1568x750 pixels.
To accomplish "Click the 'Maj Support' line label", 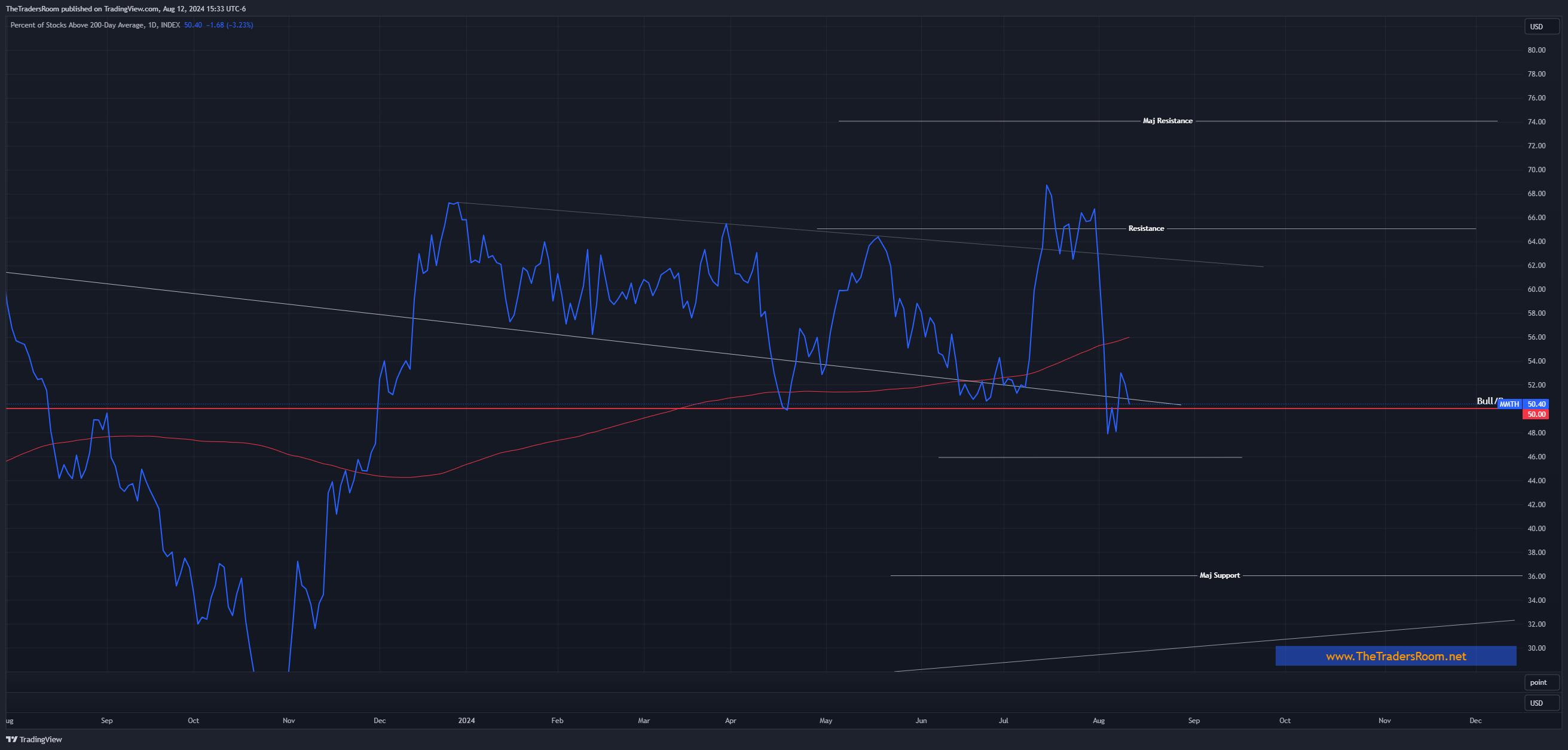I will (x=1219, y=575).
